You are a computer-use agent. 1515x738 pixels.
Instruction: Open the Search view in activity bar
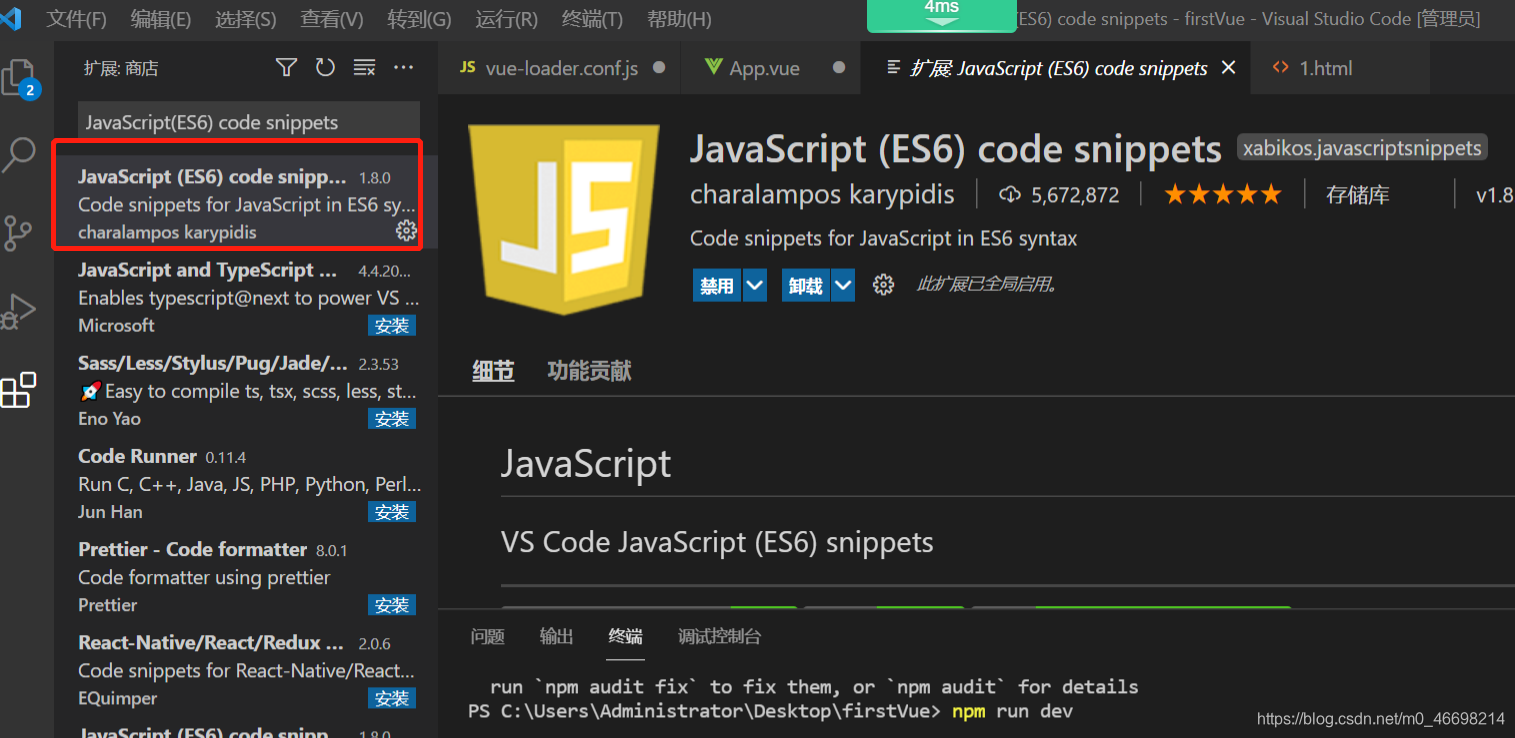click(20, 156)
